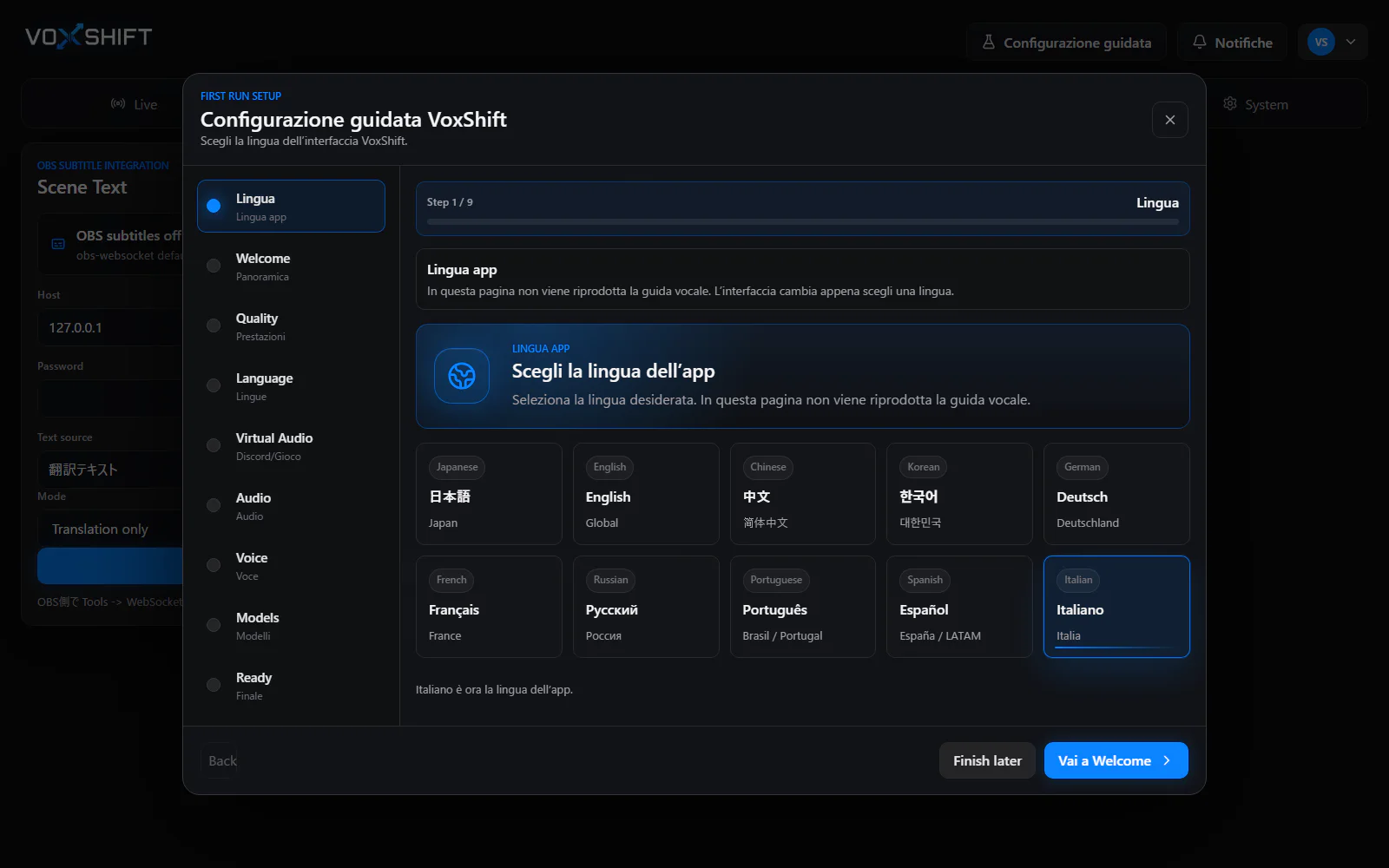This screenshot has width=1389, height=868.
Task: Click the Live broadcast icon
Action: pos(118,103)
